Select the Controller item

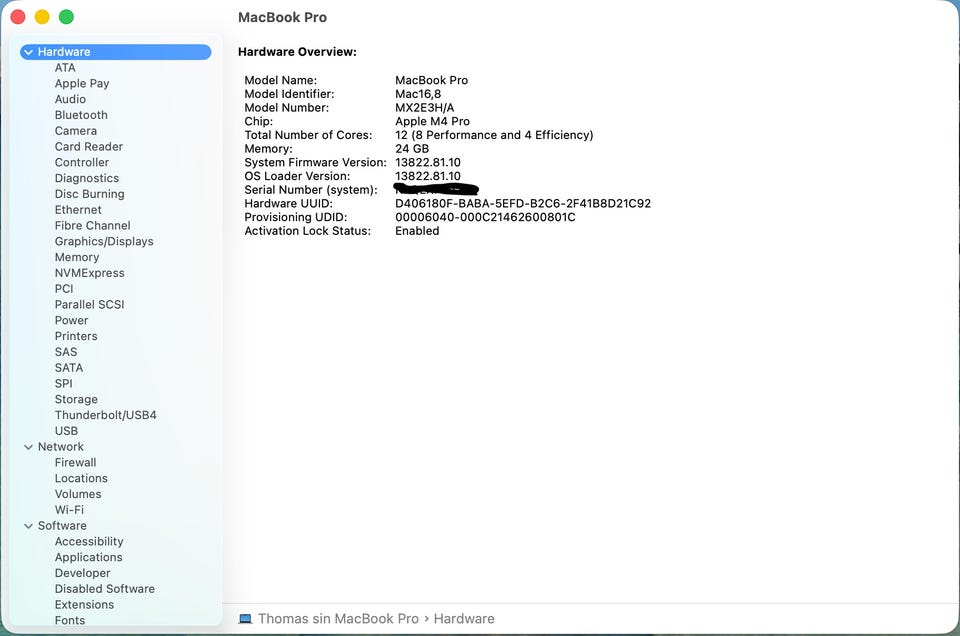click(82, 163)
